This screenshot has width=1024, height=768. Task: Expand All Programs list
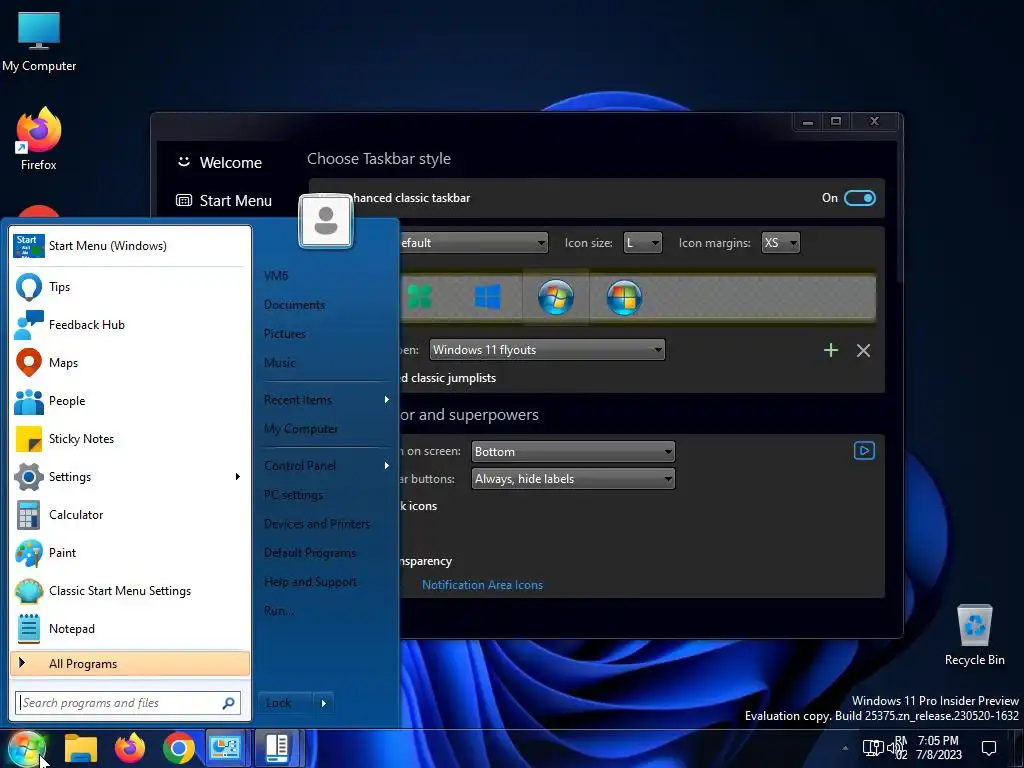[x=130, y=664]
